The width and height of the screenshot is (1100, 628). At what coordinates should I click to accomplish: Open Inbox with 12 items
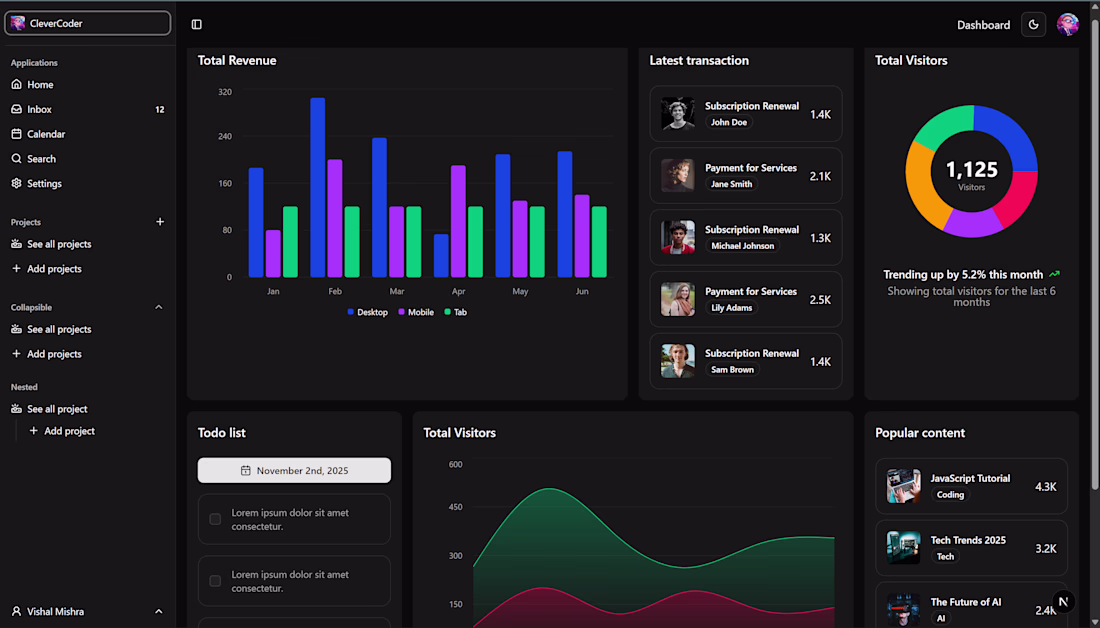[88, 109]
